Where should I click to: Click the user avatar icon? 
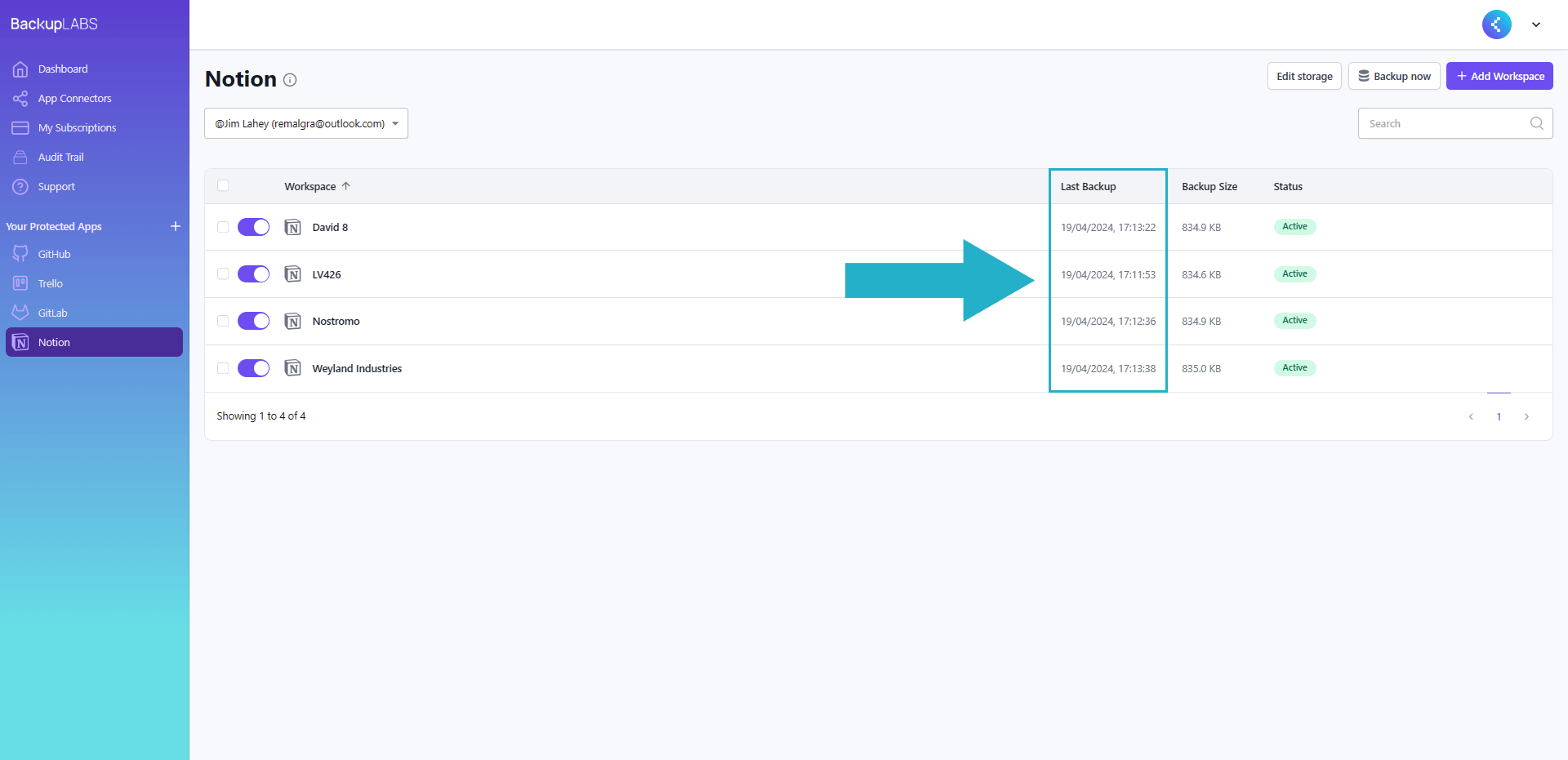(x=1496, y=24)
